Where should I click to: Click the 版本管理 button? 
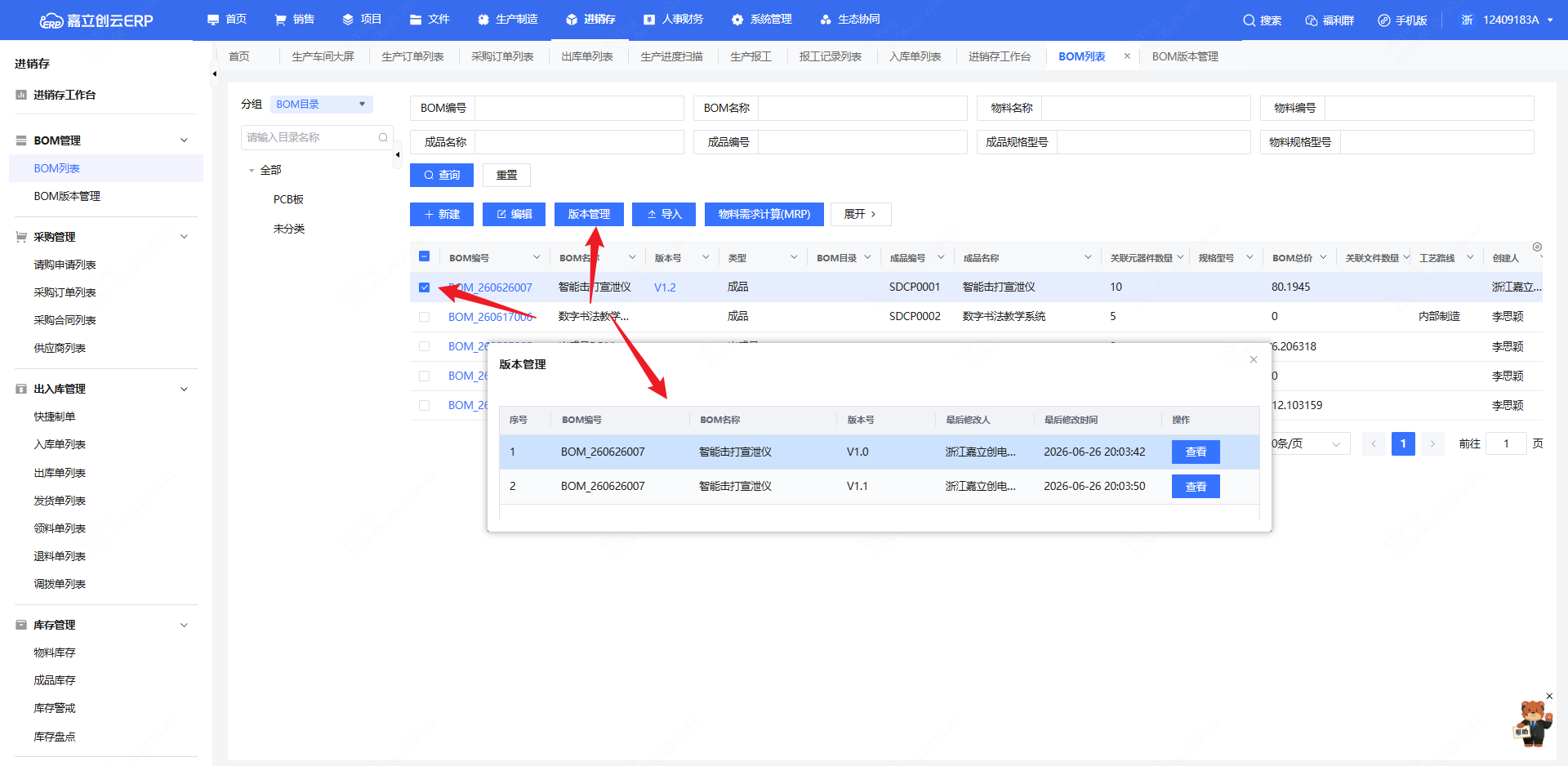point(589,214)
